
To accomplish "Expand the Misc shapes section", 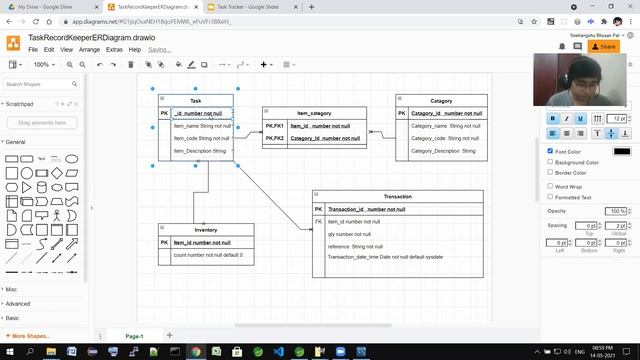I will click(x=10, y=289).
